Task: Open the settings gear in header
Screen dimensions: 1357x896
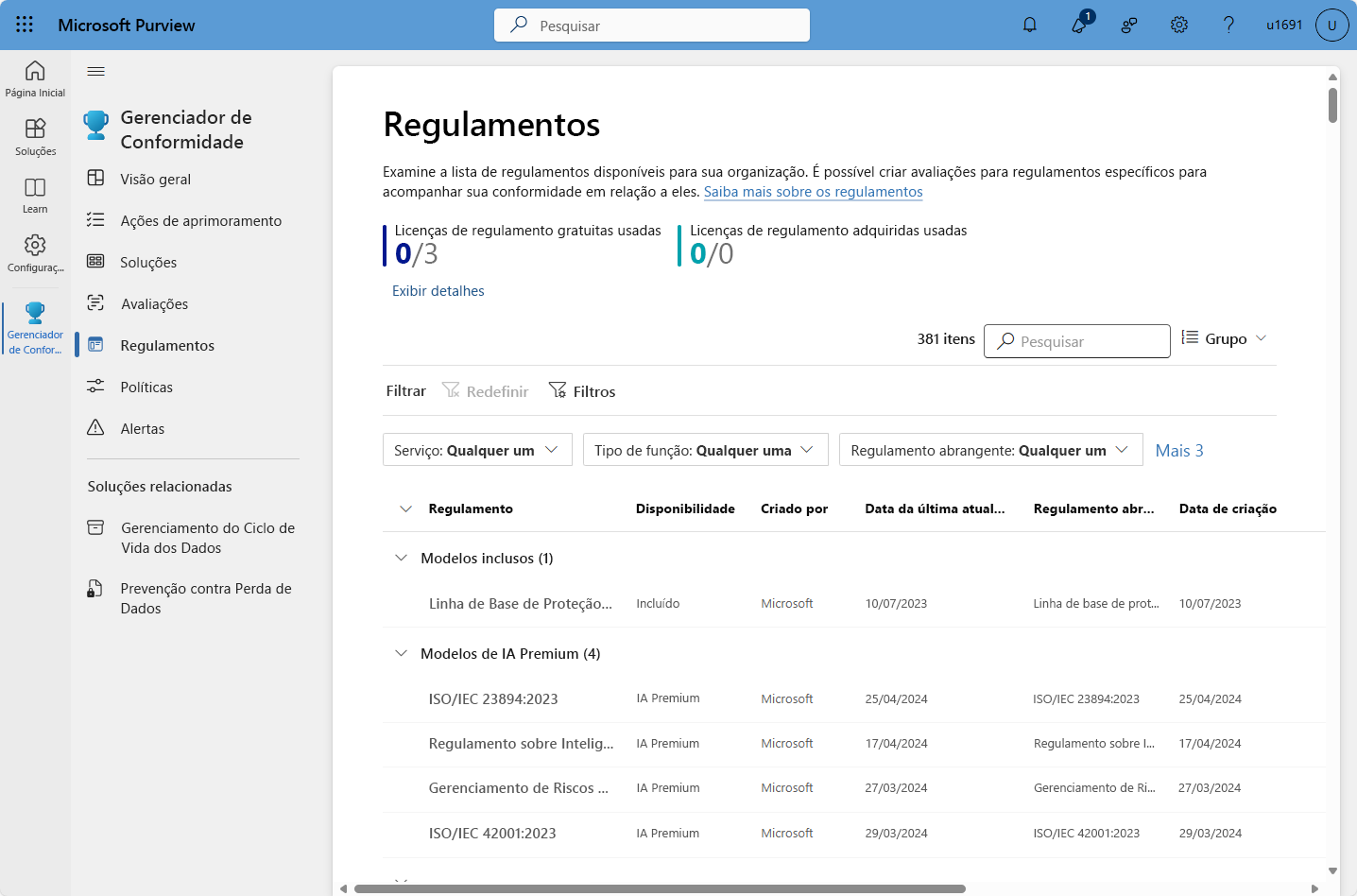Action: [1178, 25]
